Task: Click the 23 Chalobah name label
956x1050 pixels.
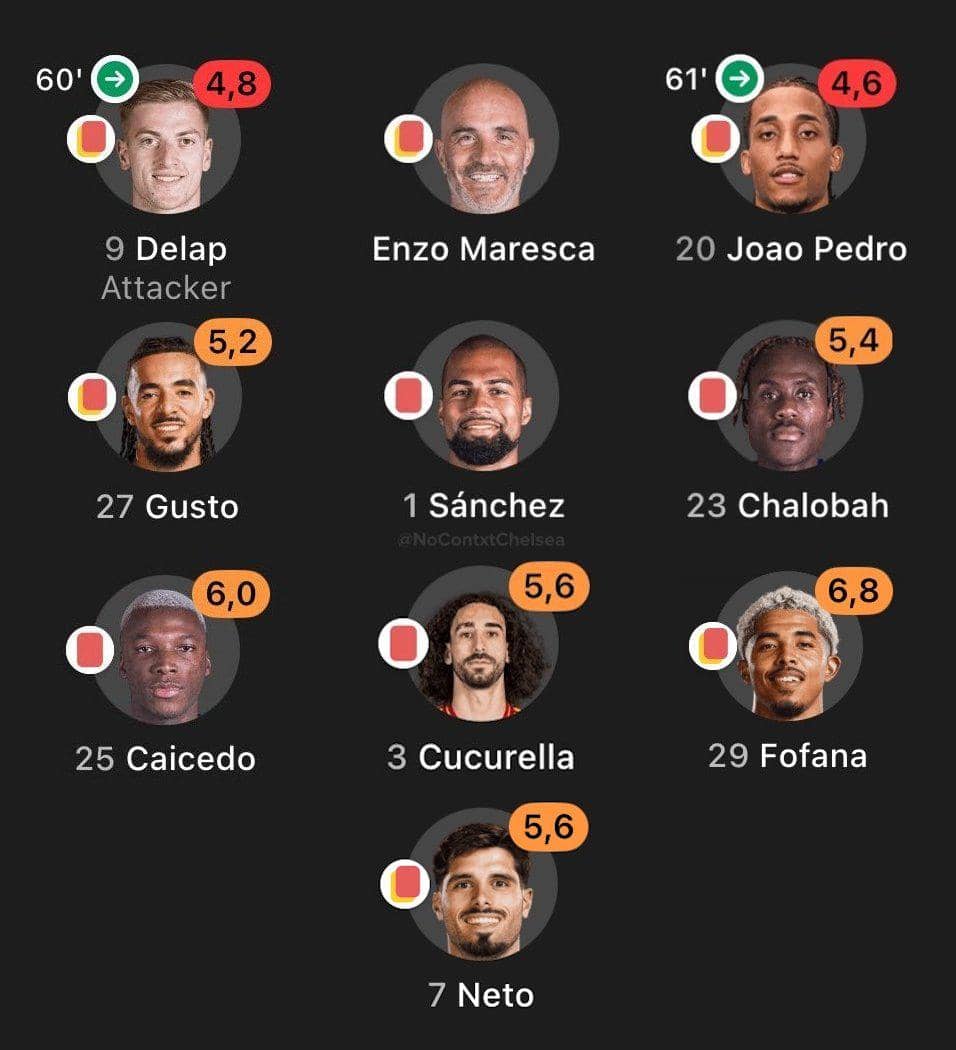Action: click(x=787, y=505)
